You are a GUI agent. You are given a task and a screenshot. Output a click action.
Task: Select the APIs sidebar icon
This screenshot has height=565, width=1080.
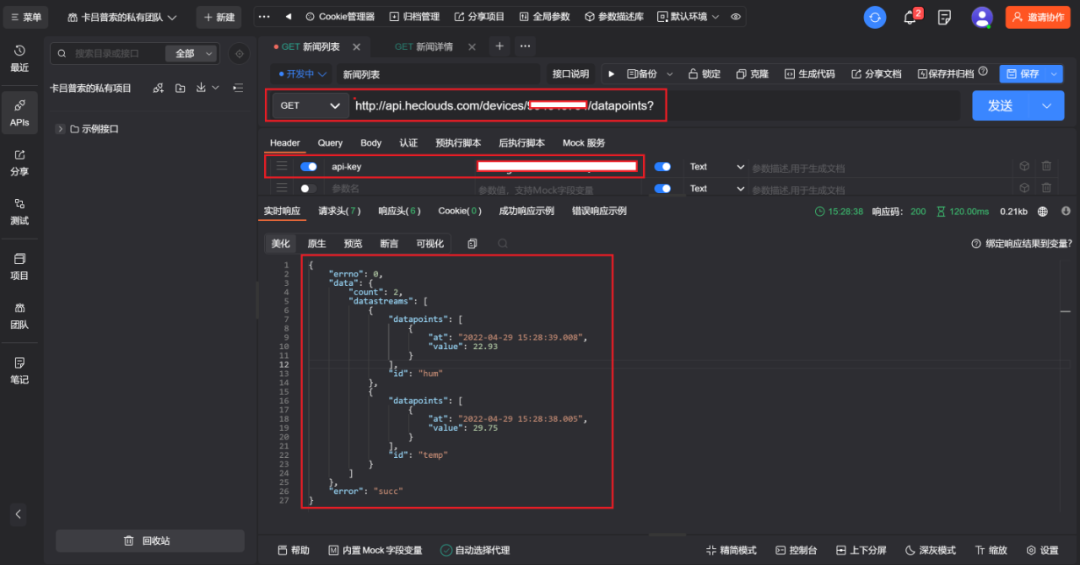point(19,112)
